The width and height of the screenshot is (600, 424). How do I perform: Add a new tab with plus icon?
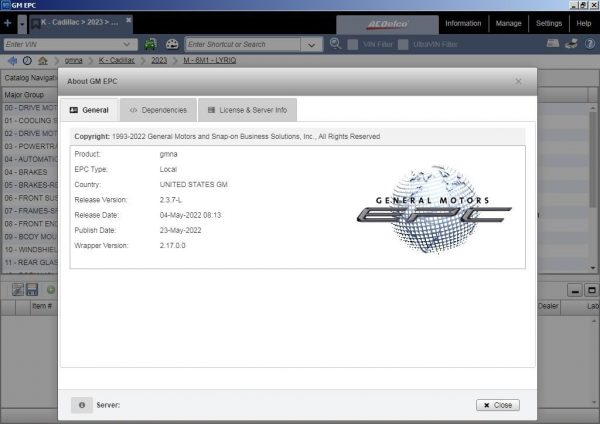pyautogui.click(x=8, y=23)
